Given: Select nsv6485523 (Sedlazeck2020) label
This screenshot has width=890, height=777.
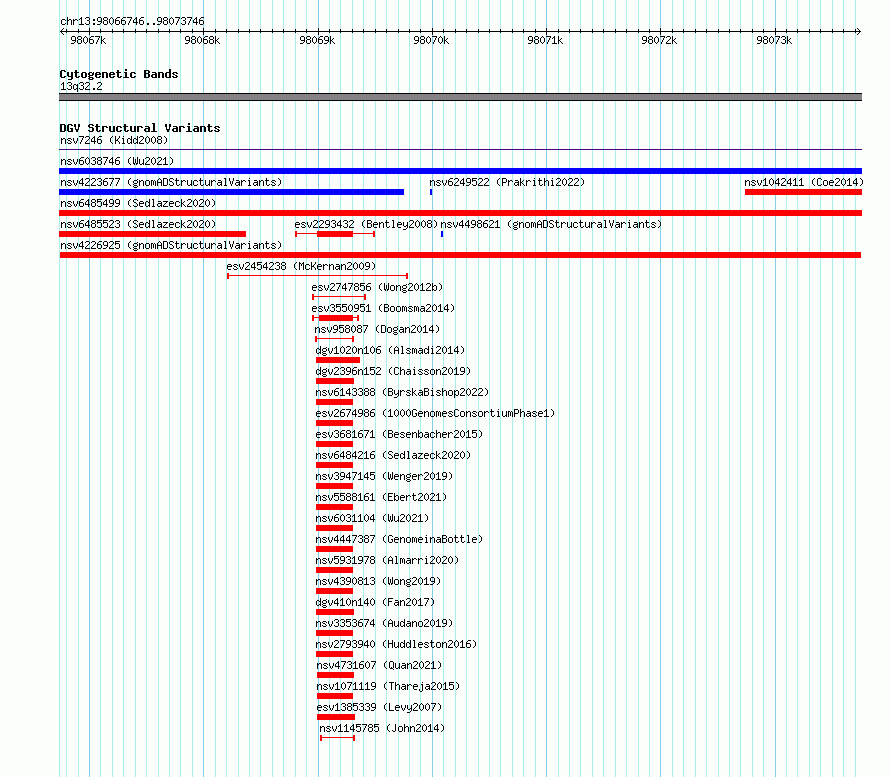Looking at the screenshot, I should (138, 224).
